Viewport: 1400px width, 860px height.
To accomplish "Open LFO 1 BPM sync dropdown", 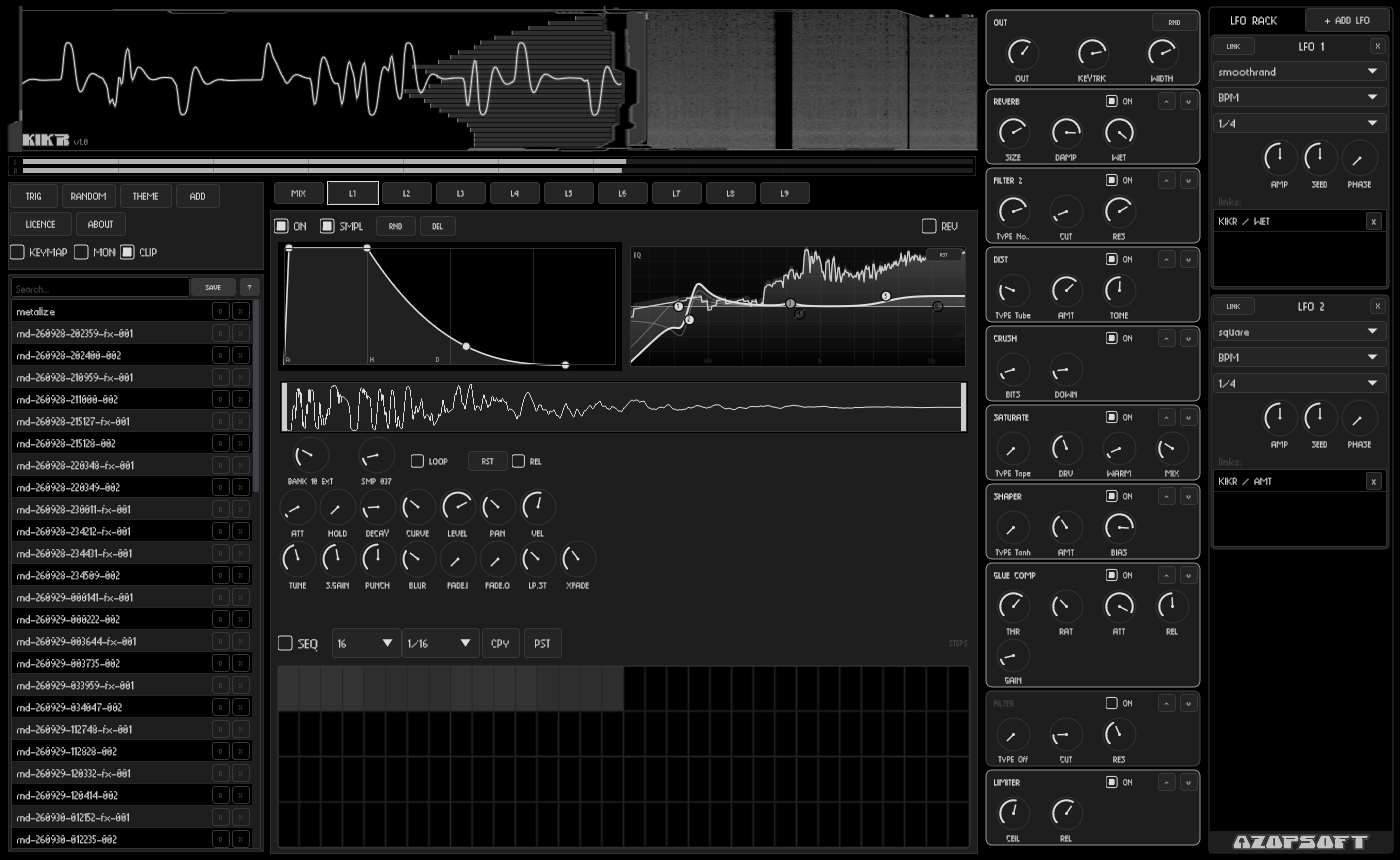I will click(1299, 98).
